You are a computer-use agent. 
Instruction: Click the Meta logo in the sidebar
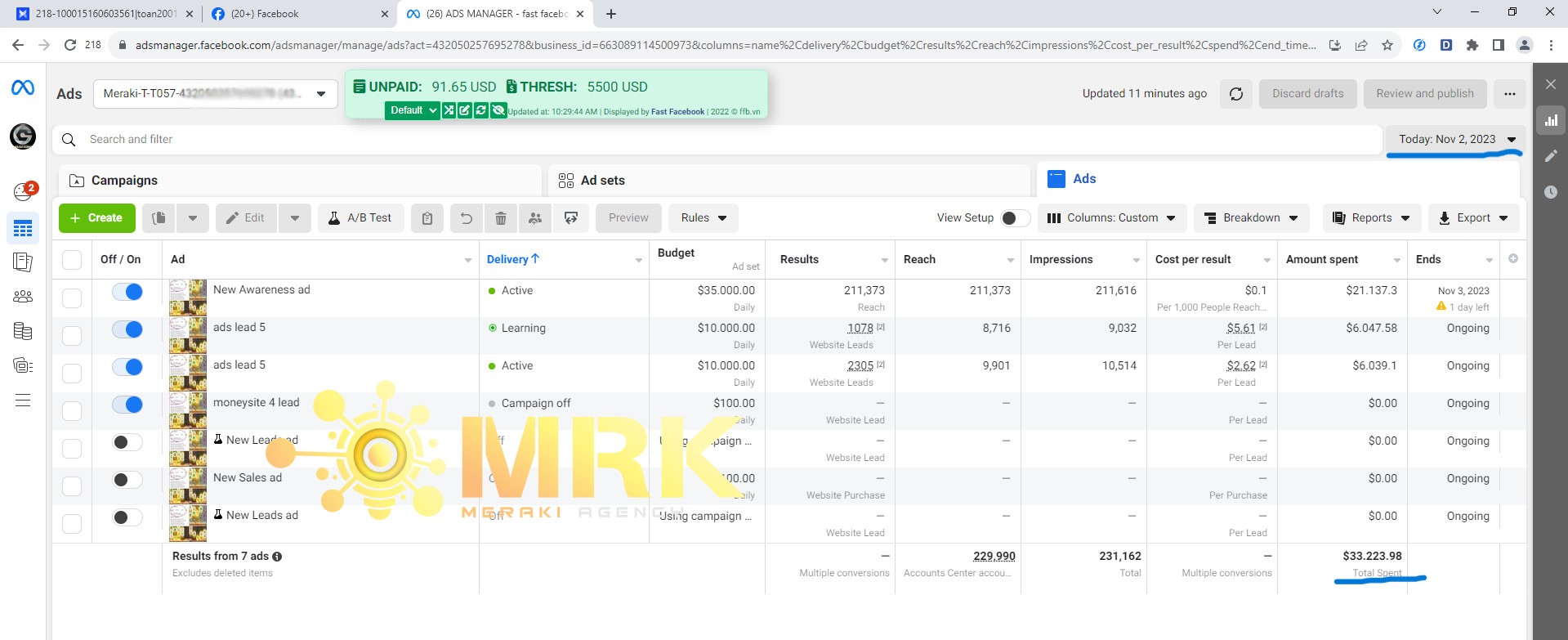coord(23,87)
